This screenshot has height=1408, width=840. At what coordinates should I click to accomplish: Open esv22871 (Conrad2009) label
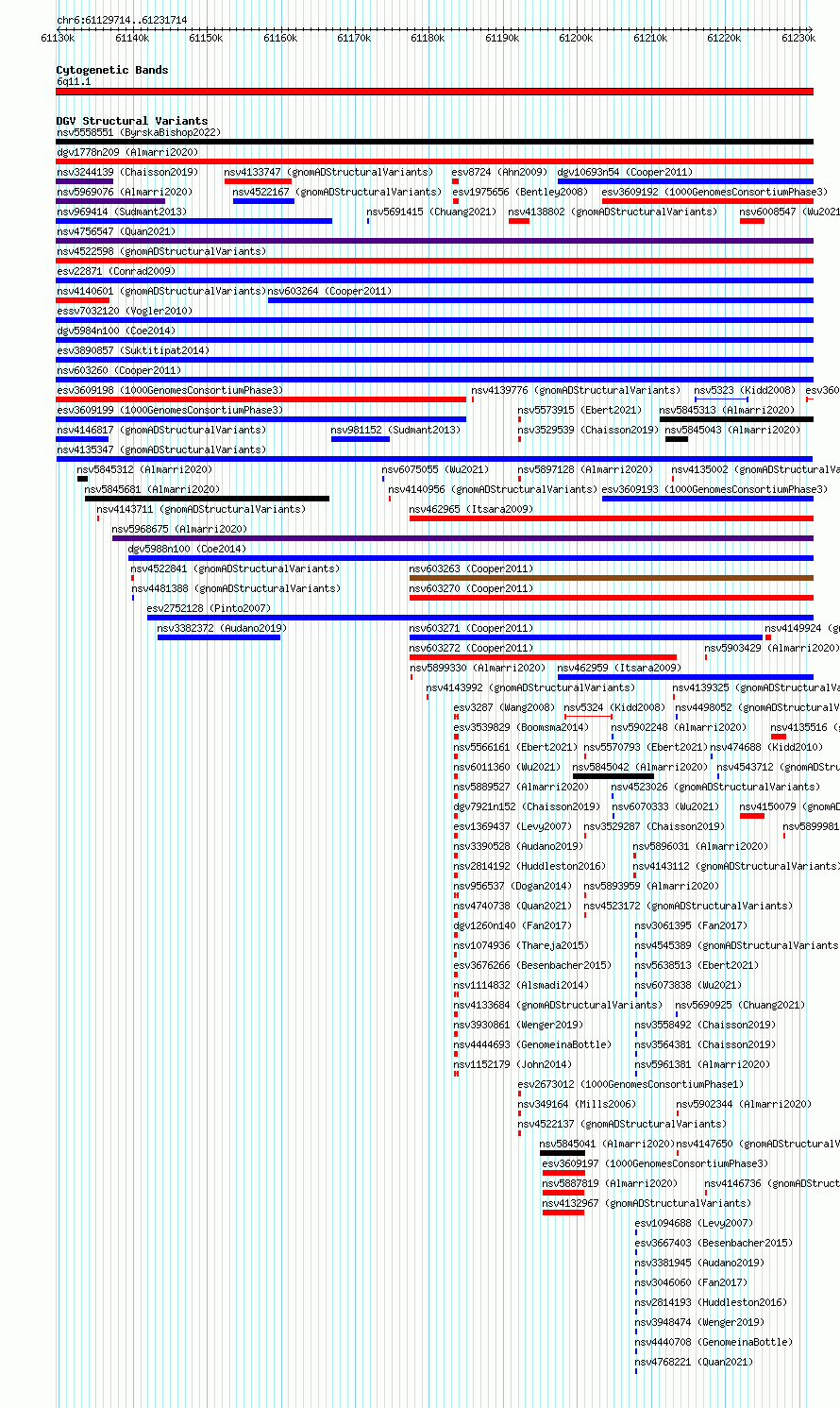[116, 272]
